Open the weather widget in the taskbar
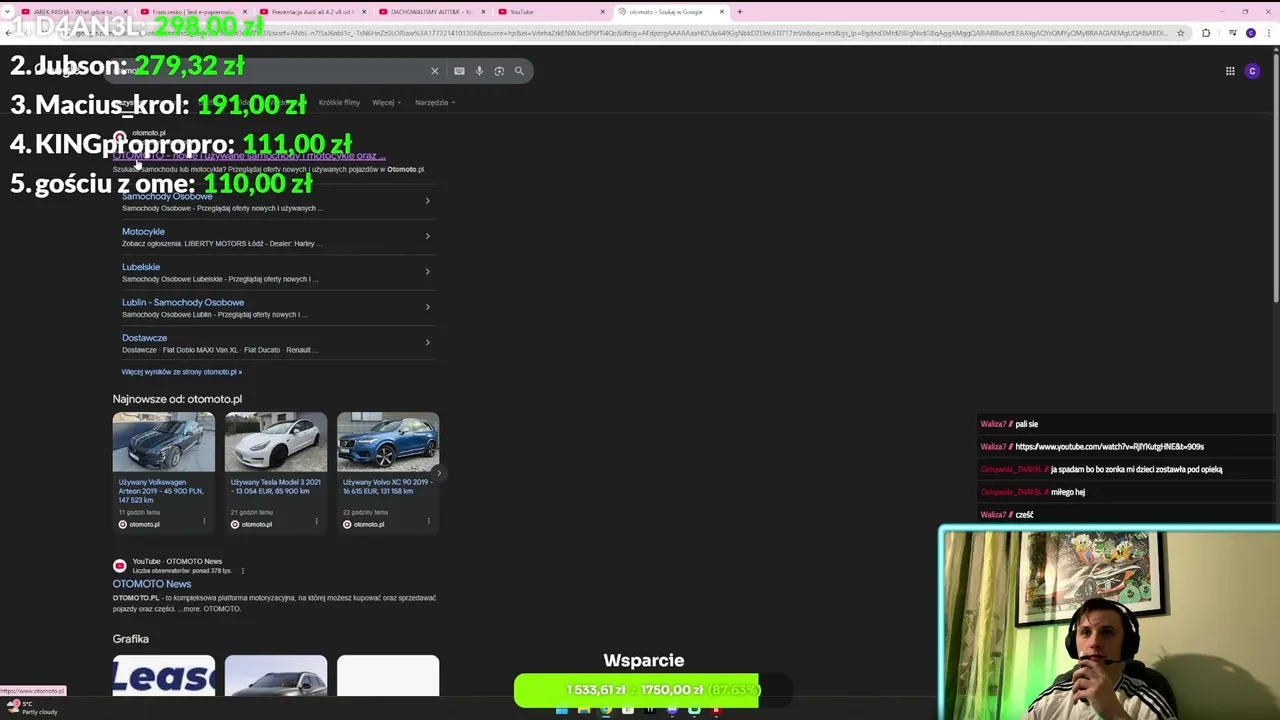 coord(32,708)
